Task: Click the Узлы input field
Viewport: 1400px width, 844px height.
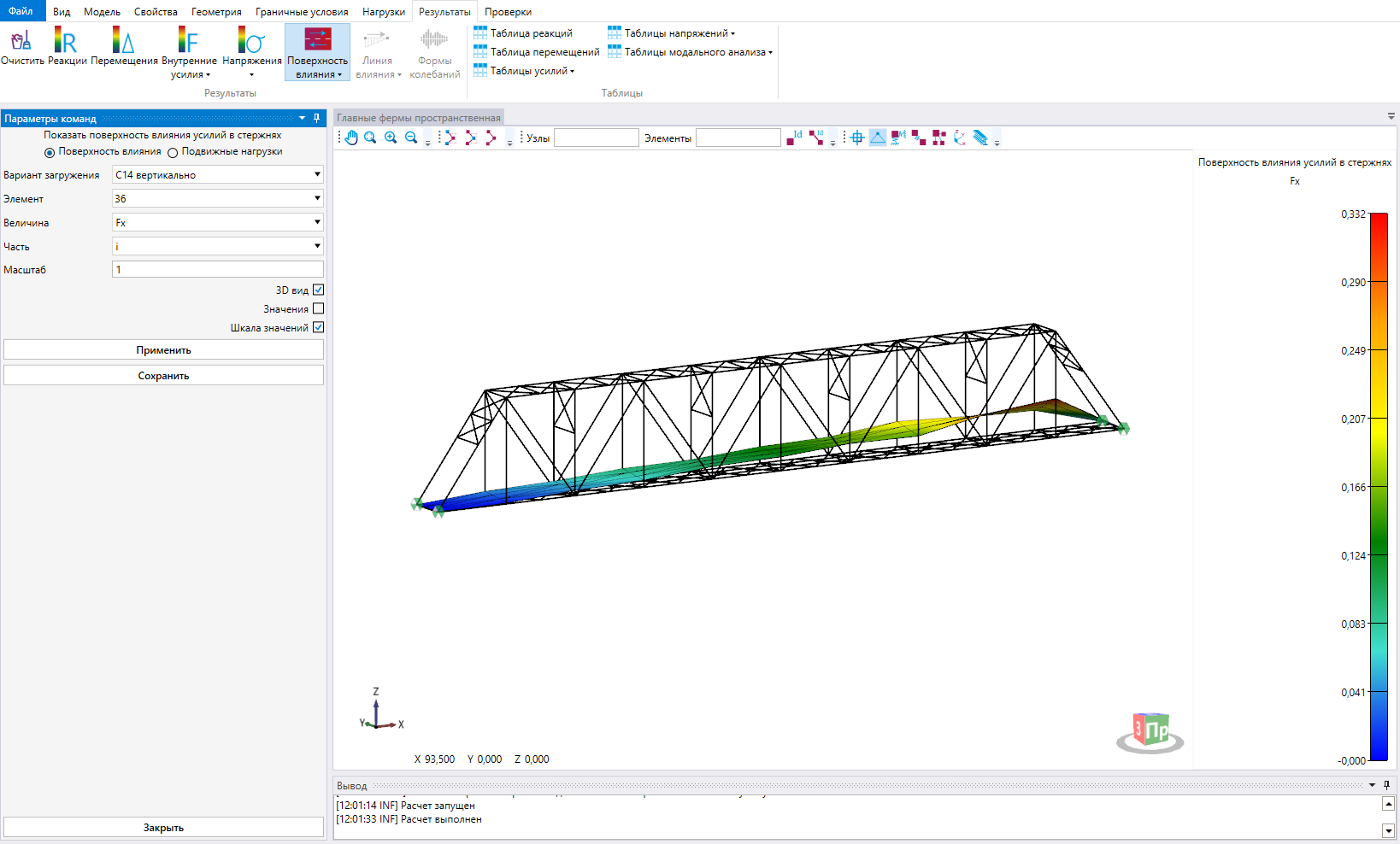Action: (x=596, y=138)
